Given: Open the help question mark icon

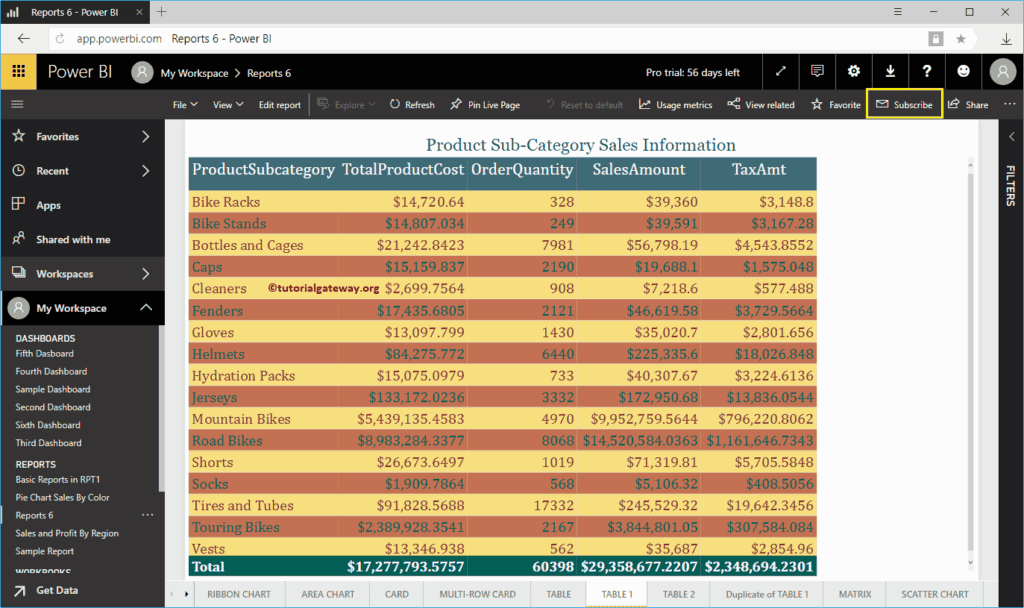Looking at the screenshot, I should [x=927, y=72].
